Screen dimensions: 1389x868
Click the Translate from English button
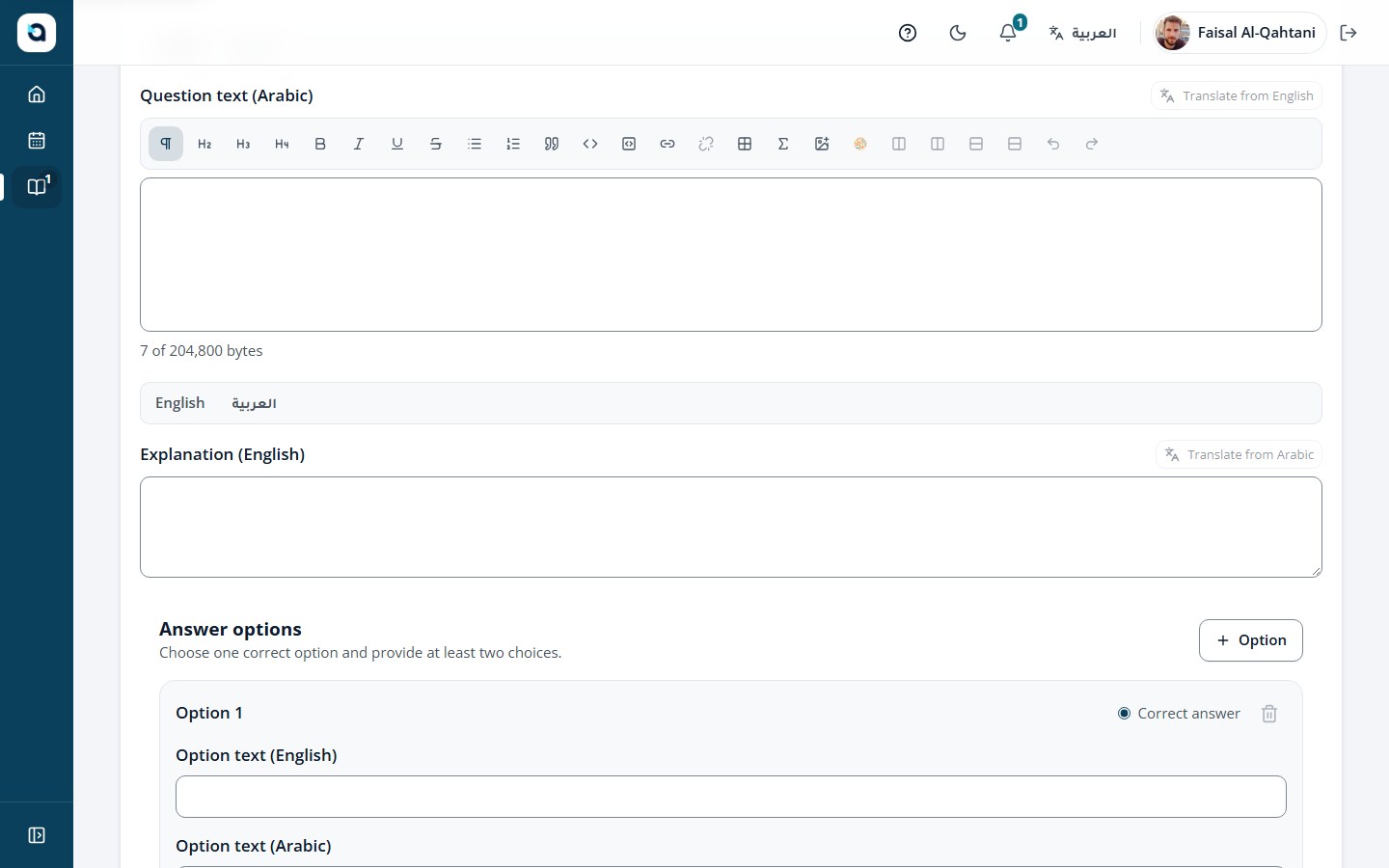[x=1237, y=95]
